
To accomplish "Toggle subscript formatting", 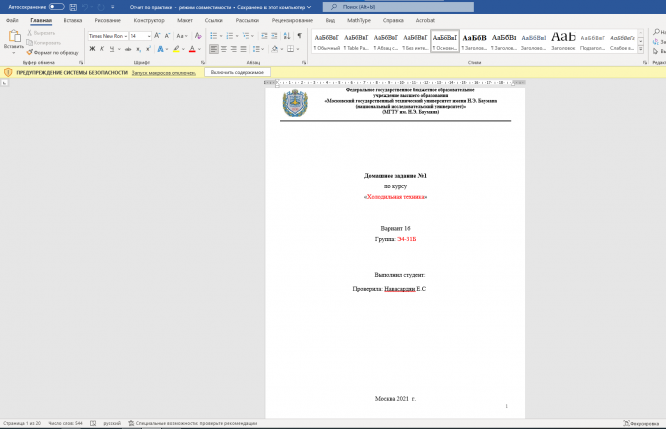I will point(138,49).
